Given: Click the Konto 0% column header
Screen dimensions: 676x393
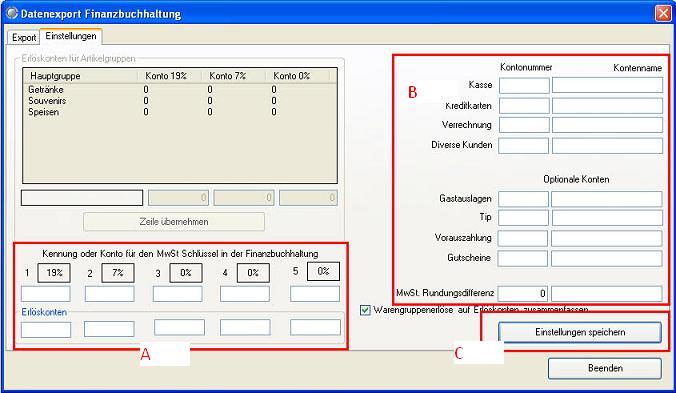Looking at the screenshot, I should pyautogui.click(x=297, y=76).
